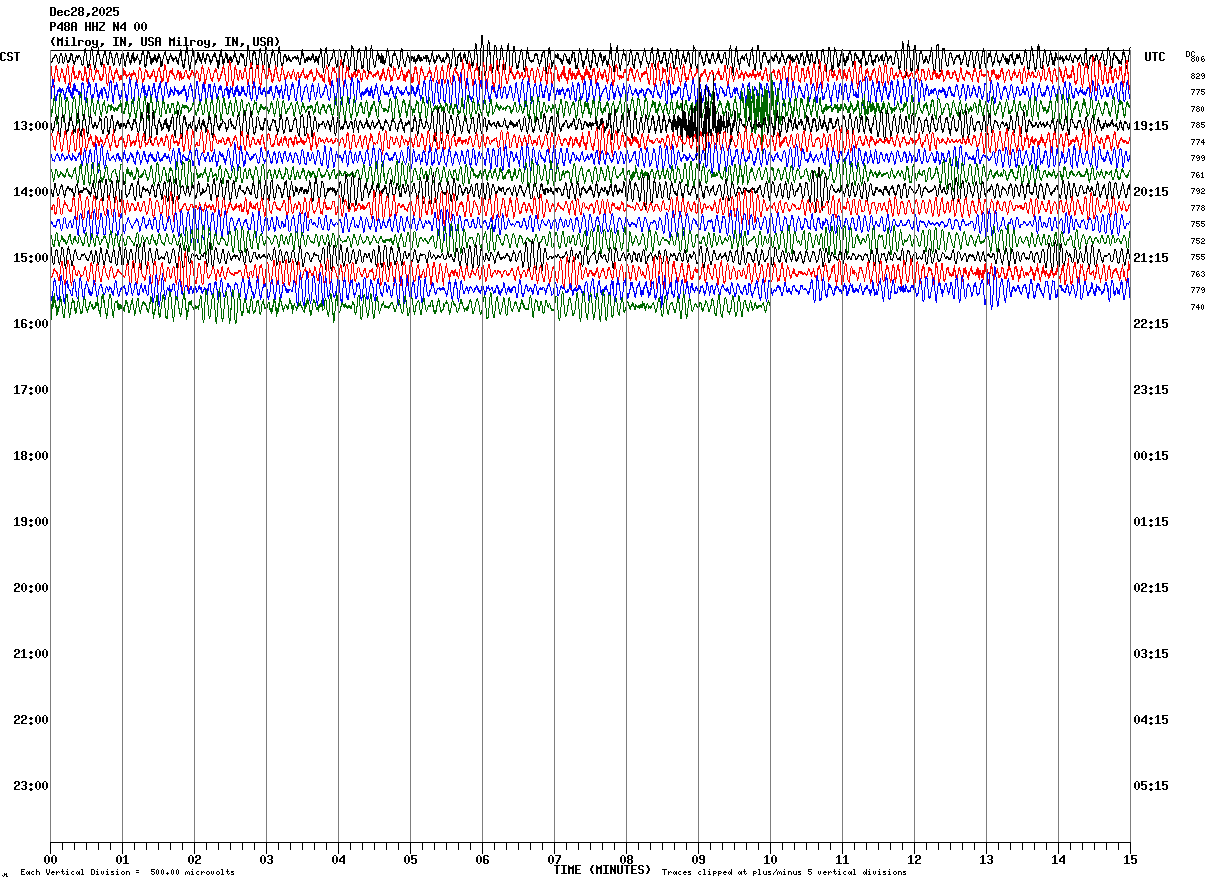Viewport: 1210px width, 886px height.
Task: Click minute 11 on the time axis
Action: tap(842, 859)
